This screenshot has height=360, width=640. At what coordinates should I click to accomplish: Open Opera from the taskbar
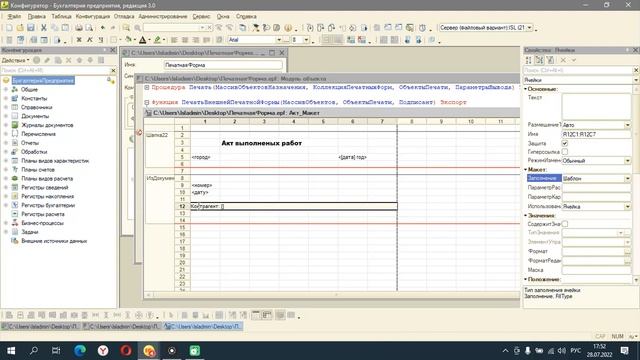coord(126,351)
